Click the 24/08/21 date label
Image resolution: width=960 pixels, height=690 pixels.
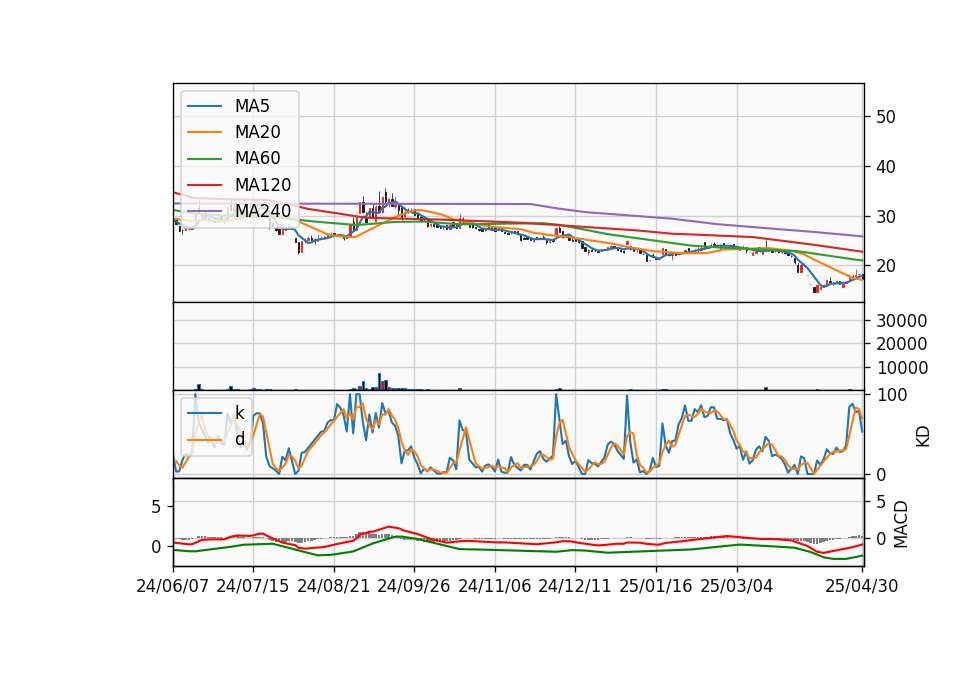[x=334, y=587]
